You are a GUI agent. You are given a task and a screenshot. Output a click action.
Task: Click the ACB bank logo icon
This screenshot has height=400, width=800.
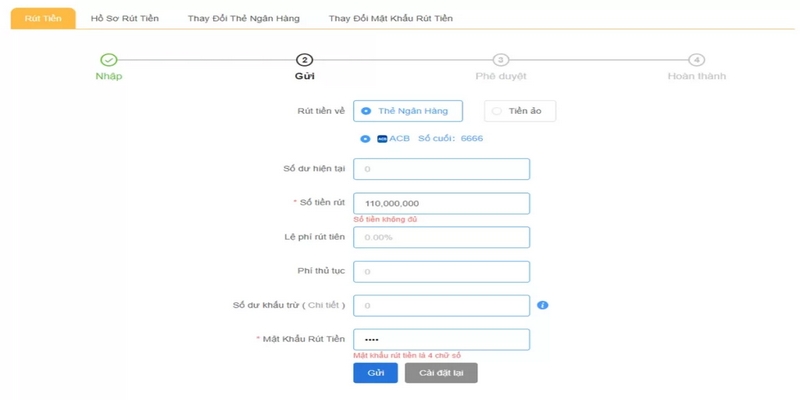pos(382,139)
